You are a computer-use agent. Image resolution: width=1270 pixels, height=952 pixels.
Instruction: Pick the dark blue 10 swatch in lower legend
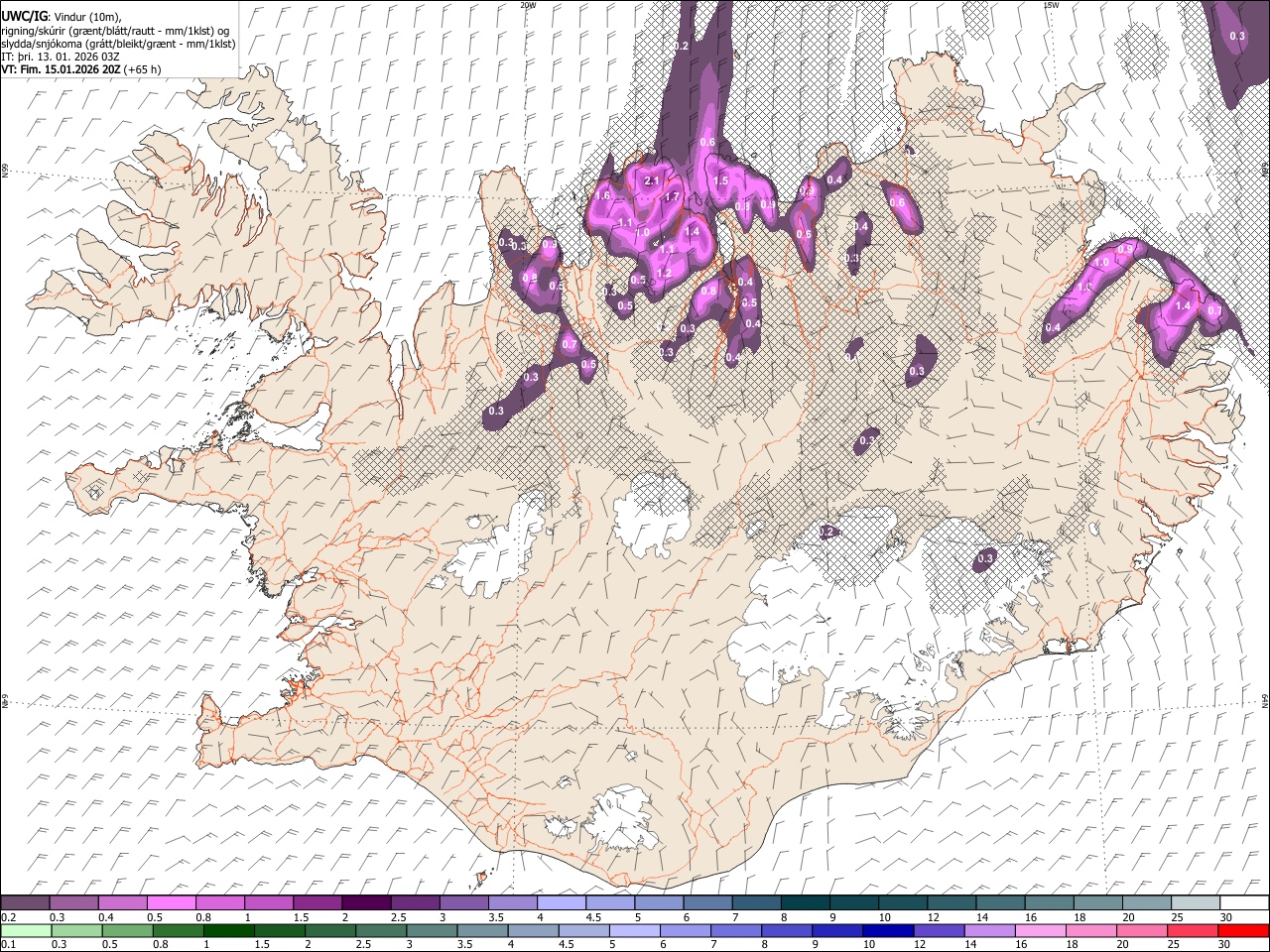point(886,930)
